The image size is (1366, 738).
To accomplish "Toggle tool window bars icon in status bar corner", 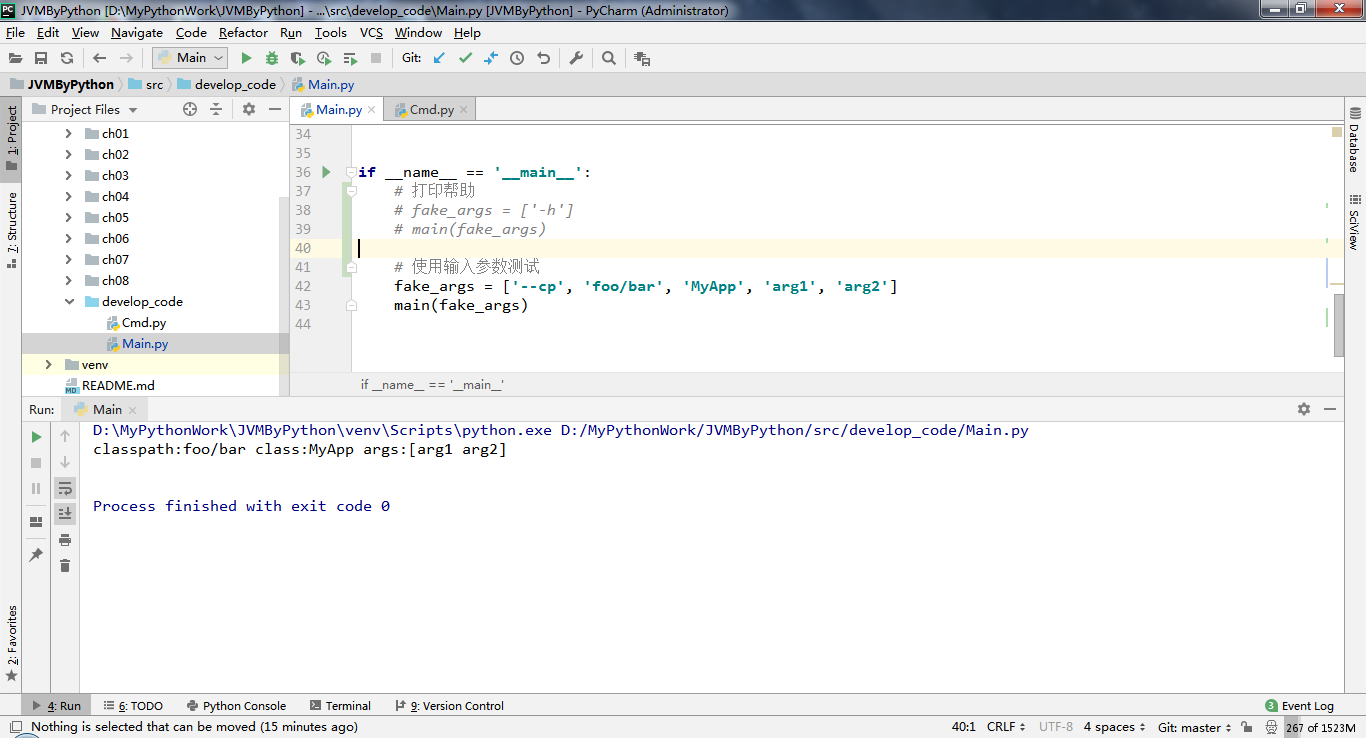I will pos(15,727).
